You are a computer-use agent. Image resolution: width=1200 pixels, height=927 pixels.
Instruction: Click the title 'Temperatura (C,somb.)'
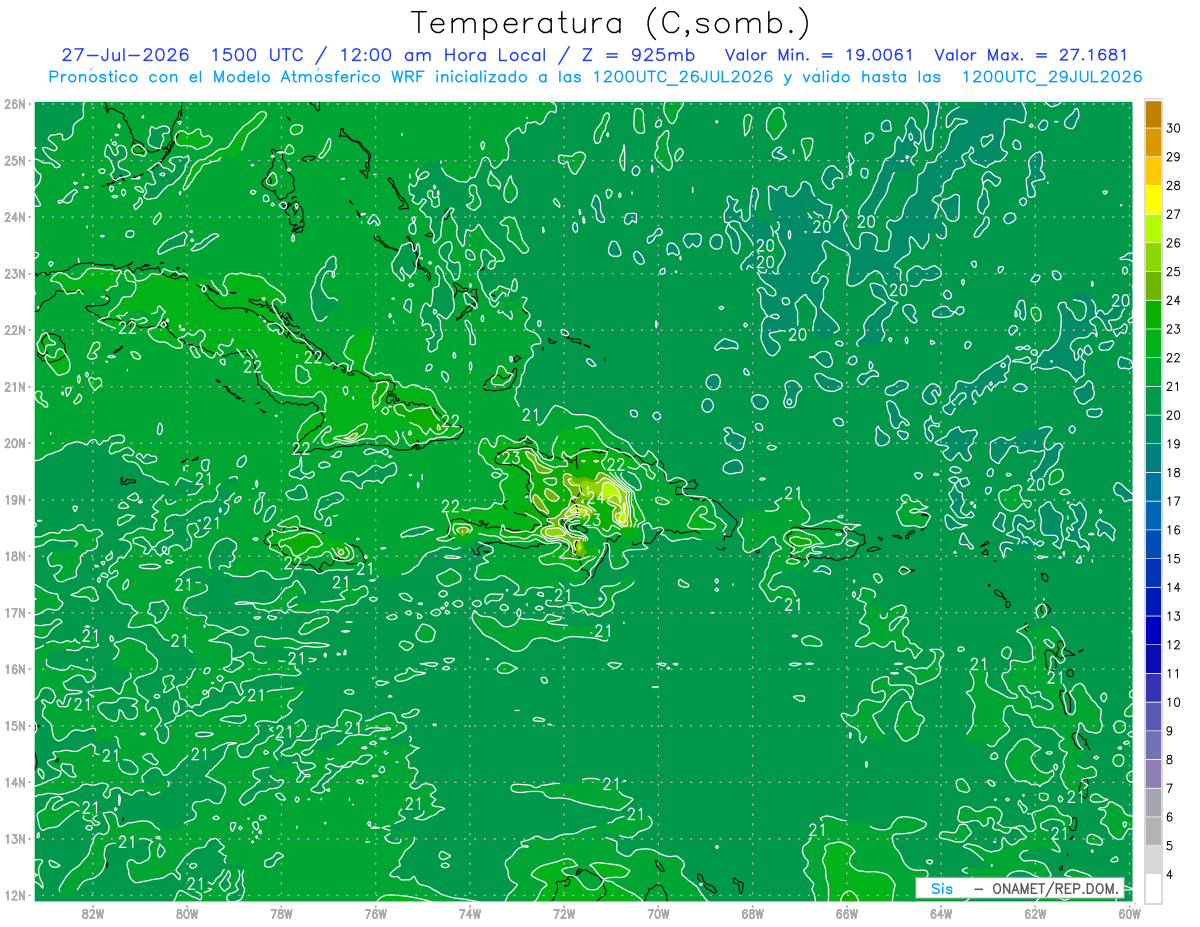tap(611, 23)
